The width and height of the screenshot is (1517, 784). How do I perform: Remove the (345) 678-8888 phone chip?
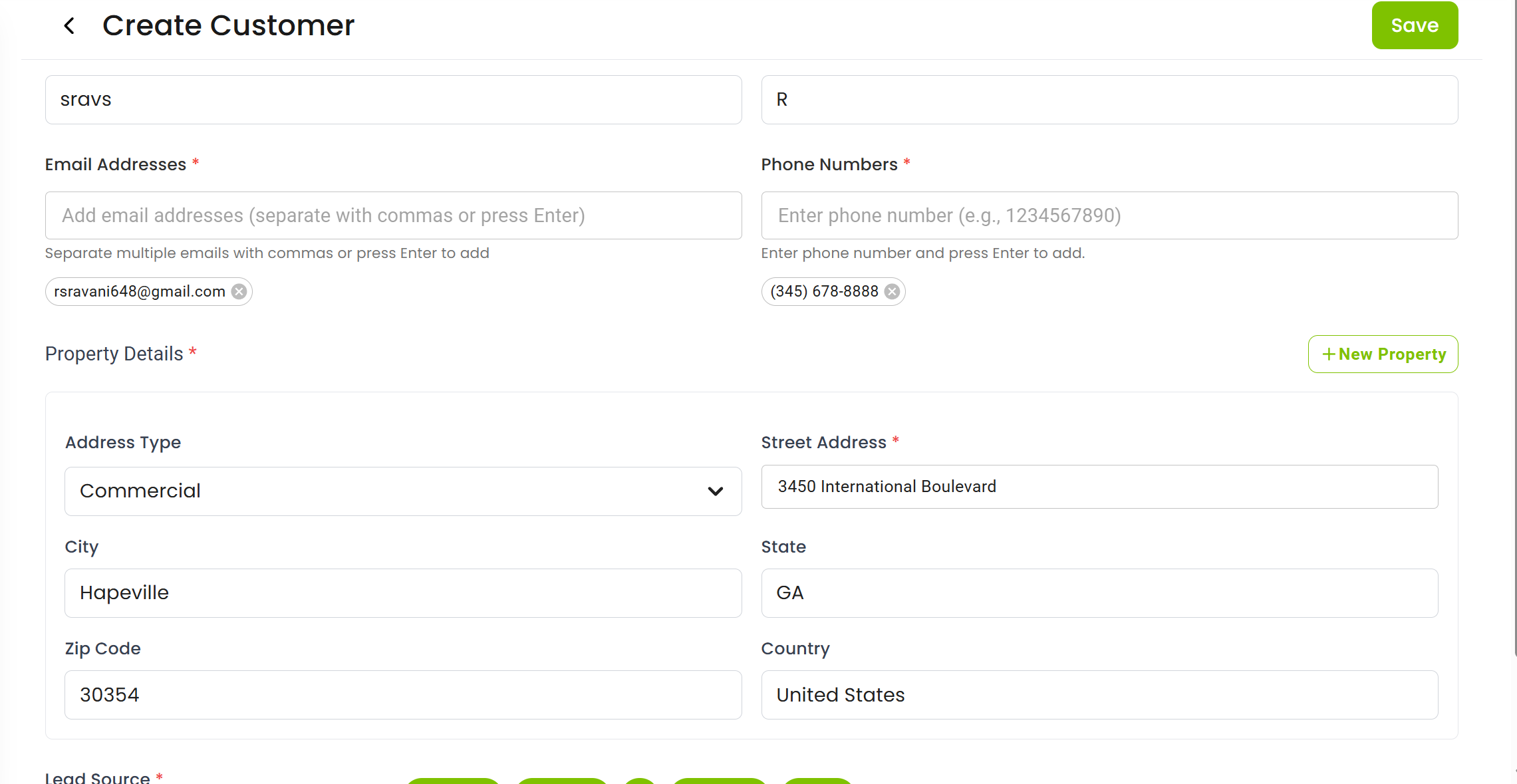[892, 292]
